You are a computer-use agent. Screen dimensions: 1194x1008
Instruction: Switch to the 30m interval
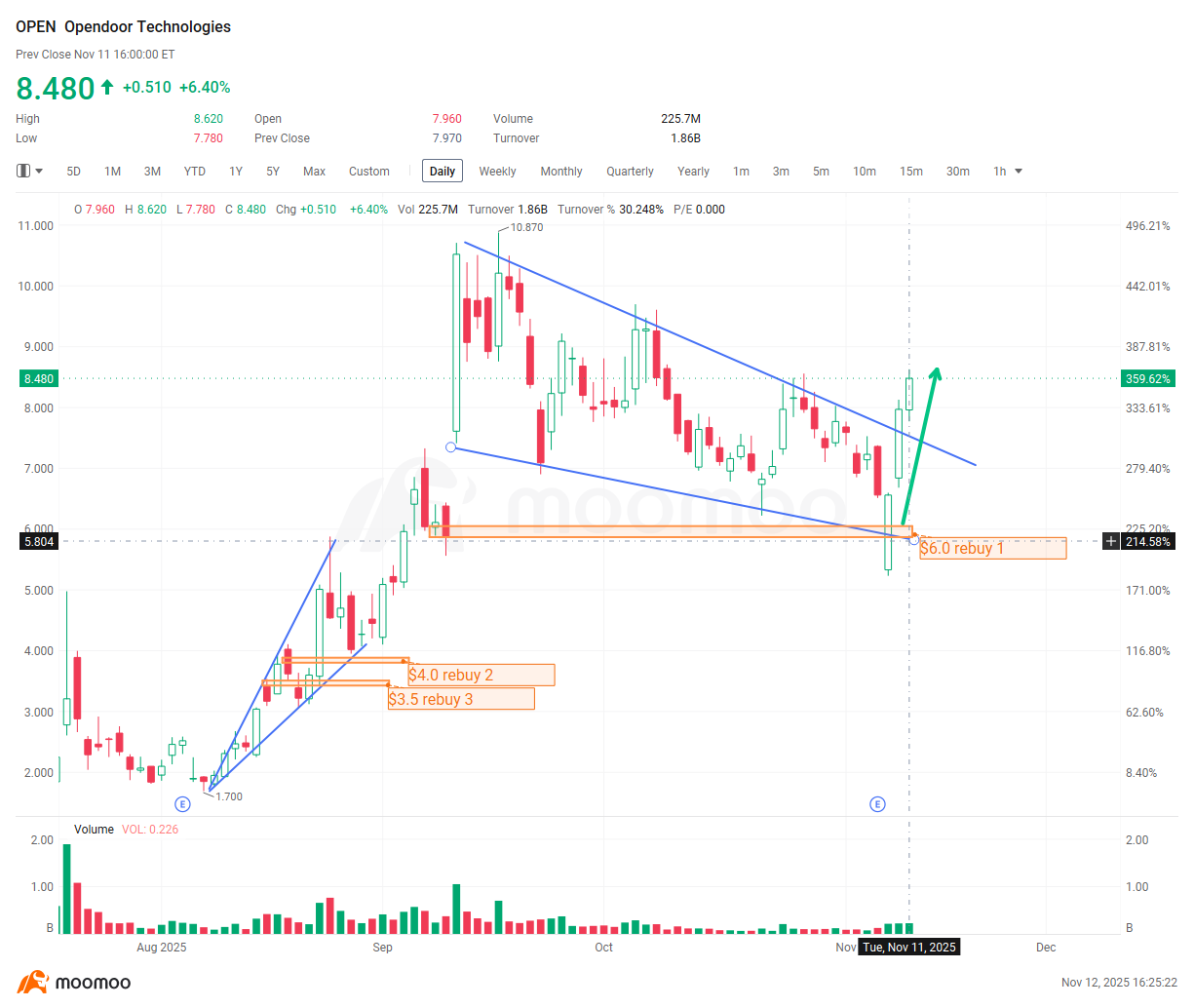click(x=958, y=172)
